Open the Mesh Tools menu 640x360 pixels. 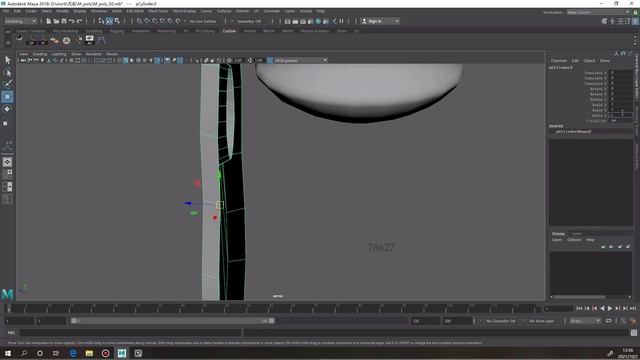(158, 11)
